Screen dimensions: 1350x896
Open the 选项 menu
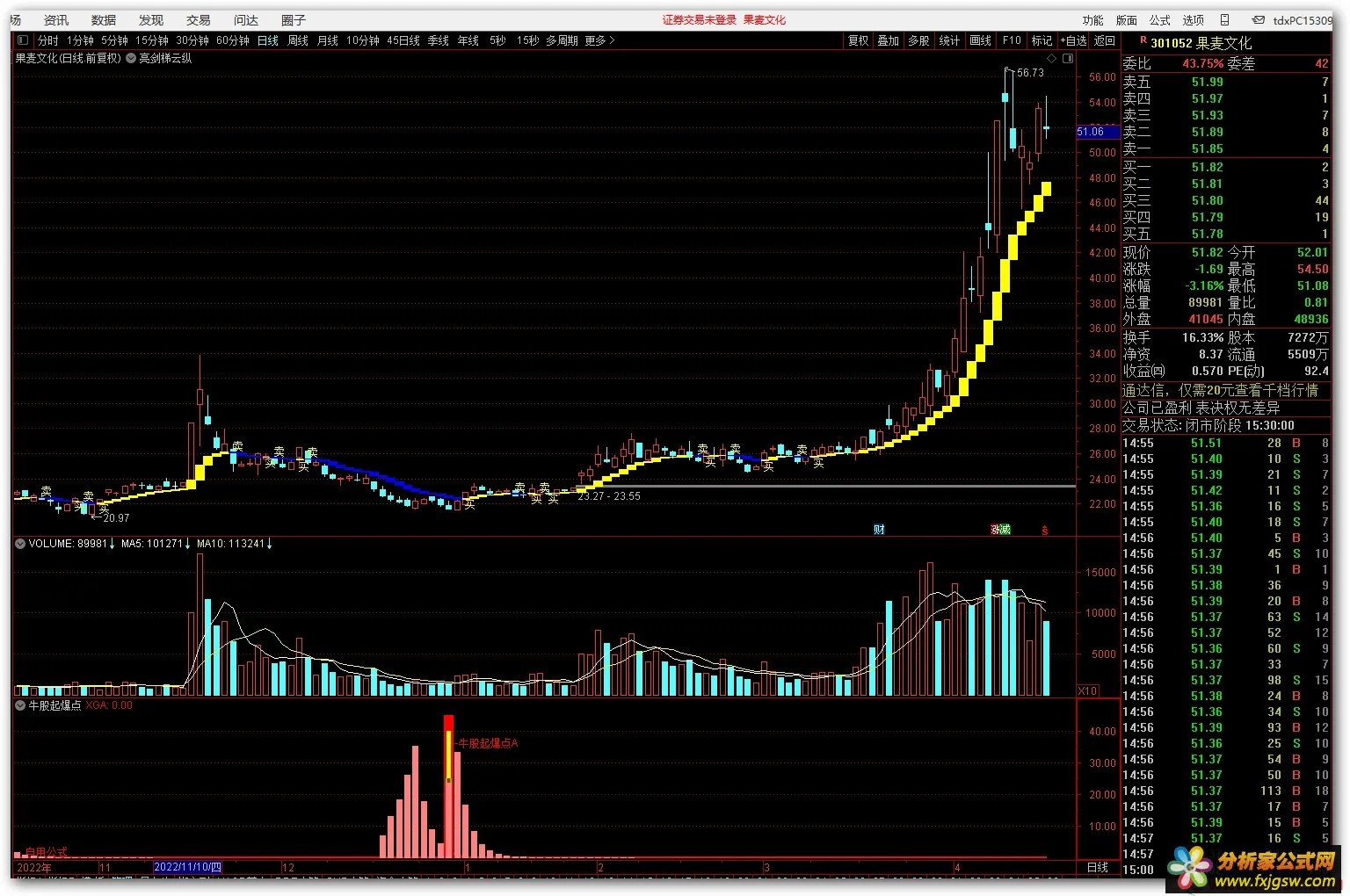point(1193,19)
